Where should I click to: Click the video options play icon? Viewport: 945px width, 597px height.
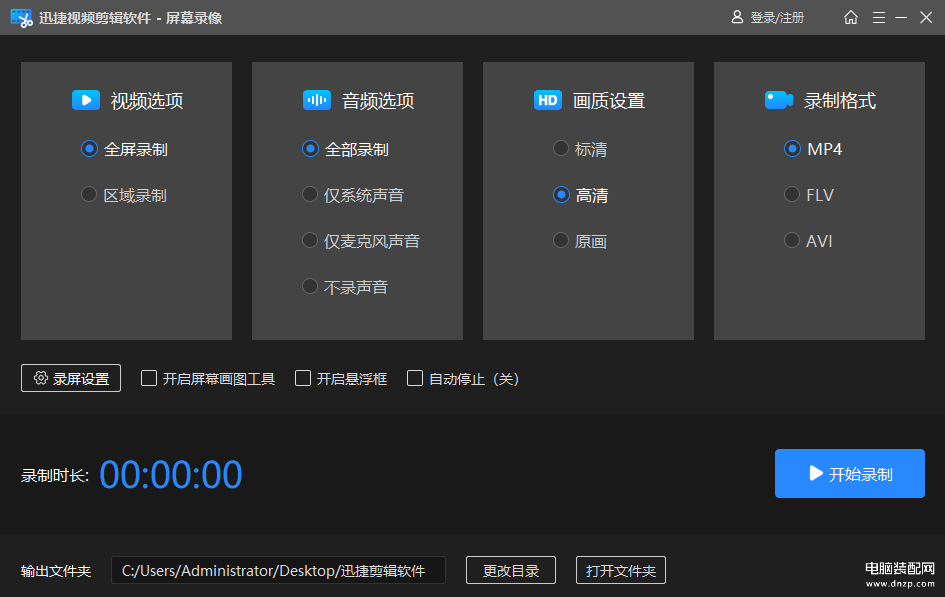(x=86, y=100)
